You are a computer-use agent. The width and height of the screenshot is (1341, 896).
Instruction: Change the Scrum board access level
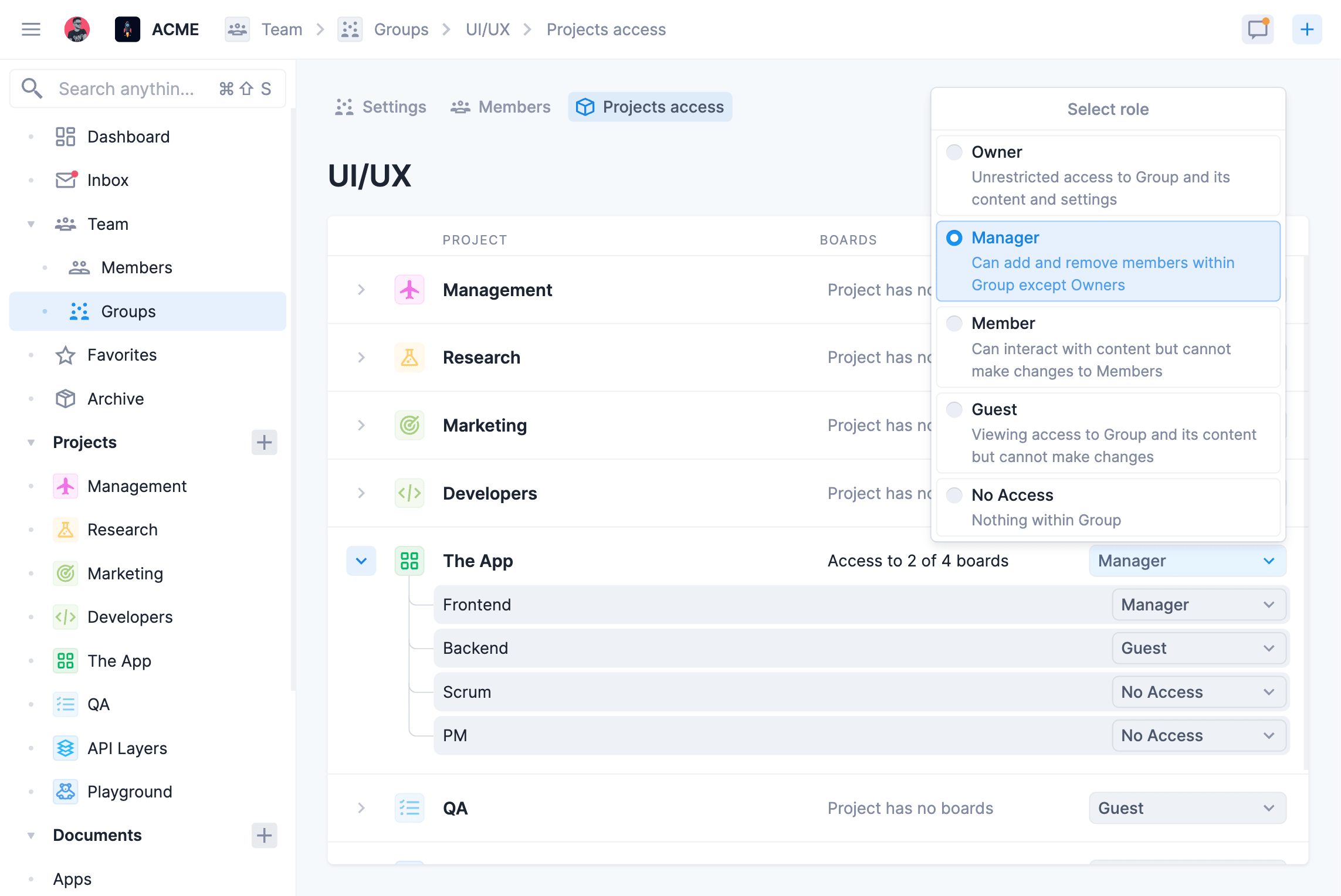[1198, 692]
